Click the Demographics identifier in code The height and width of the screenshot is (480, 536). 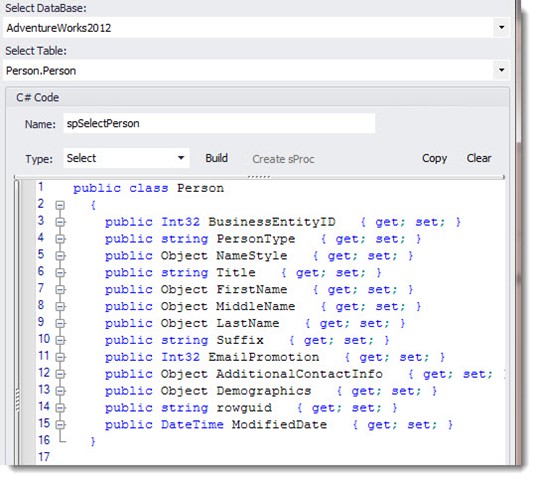tap(264, 391)
